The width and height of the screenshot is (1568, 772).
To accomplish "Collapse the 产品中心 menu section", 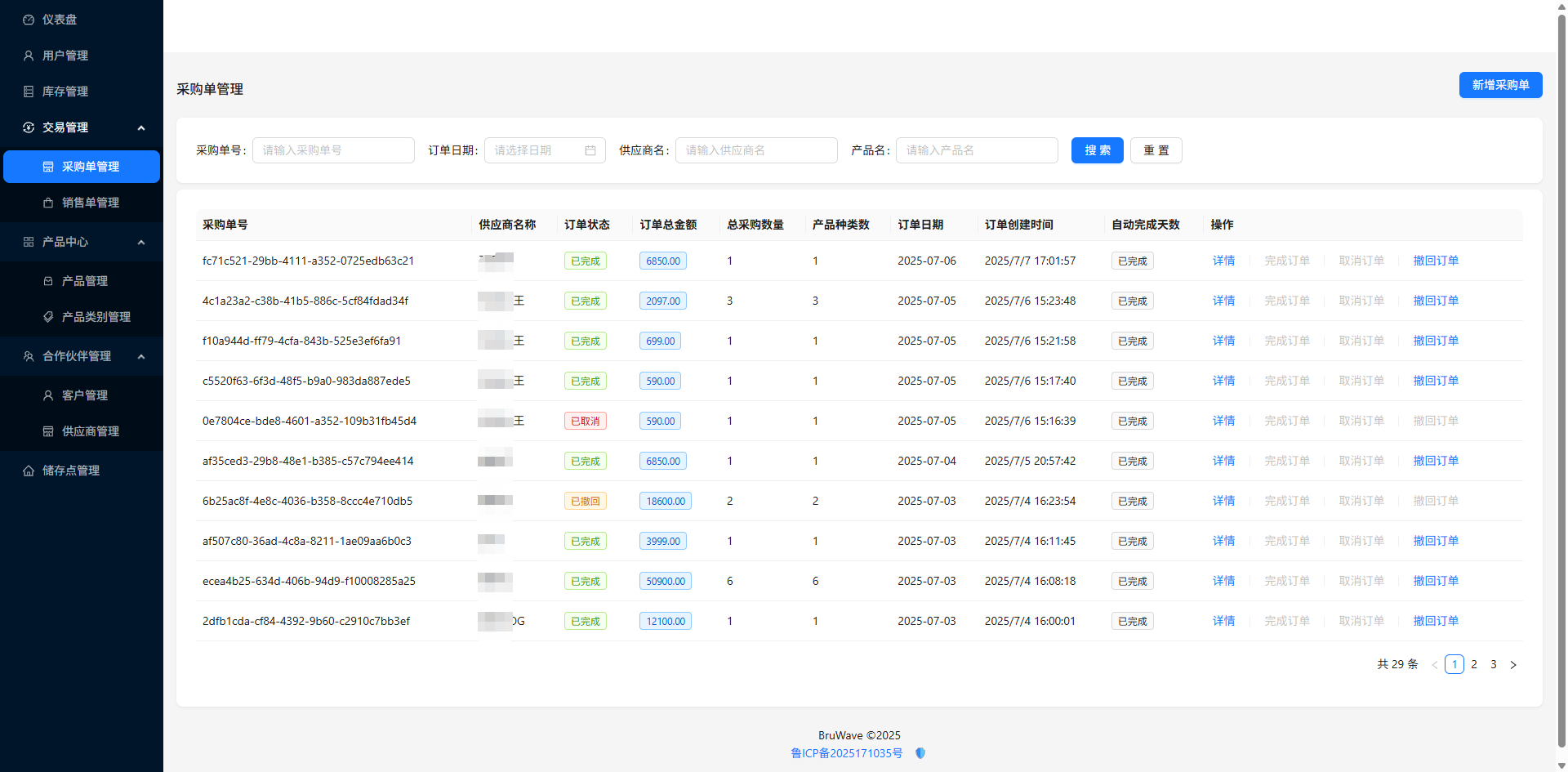I will 141,242.
